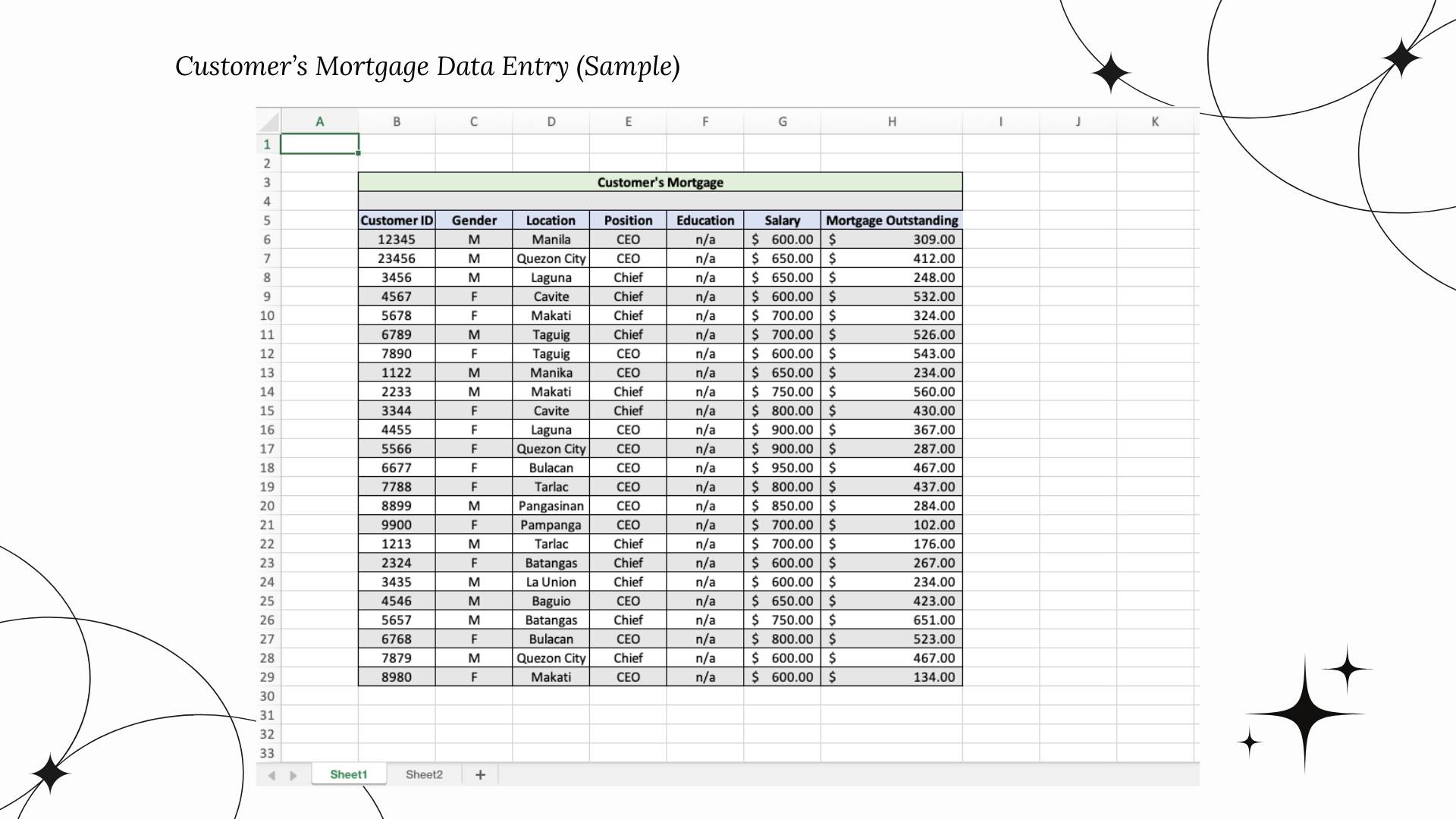The image size is (1456, 819).
Task: Select column H header
Action: [892, 121]
